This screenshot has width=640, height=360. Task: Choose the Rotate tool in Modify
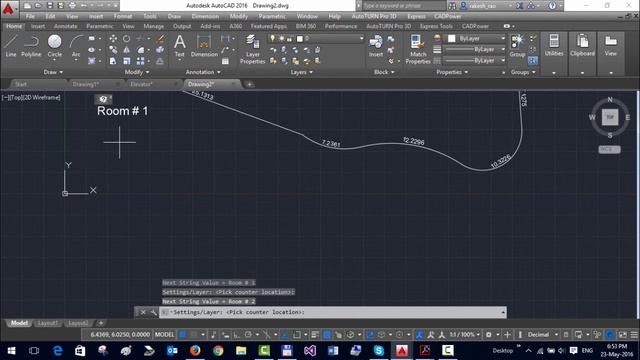click(127, 39)
